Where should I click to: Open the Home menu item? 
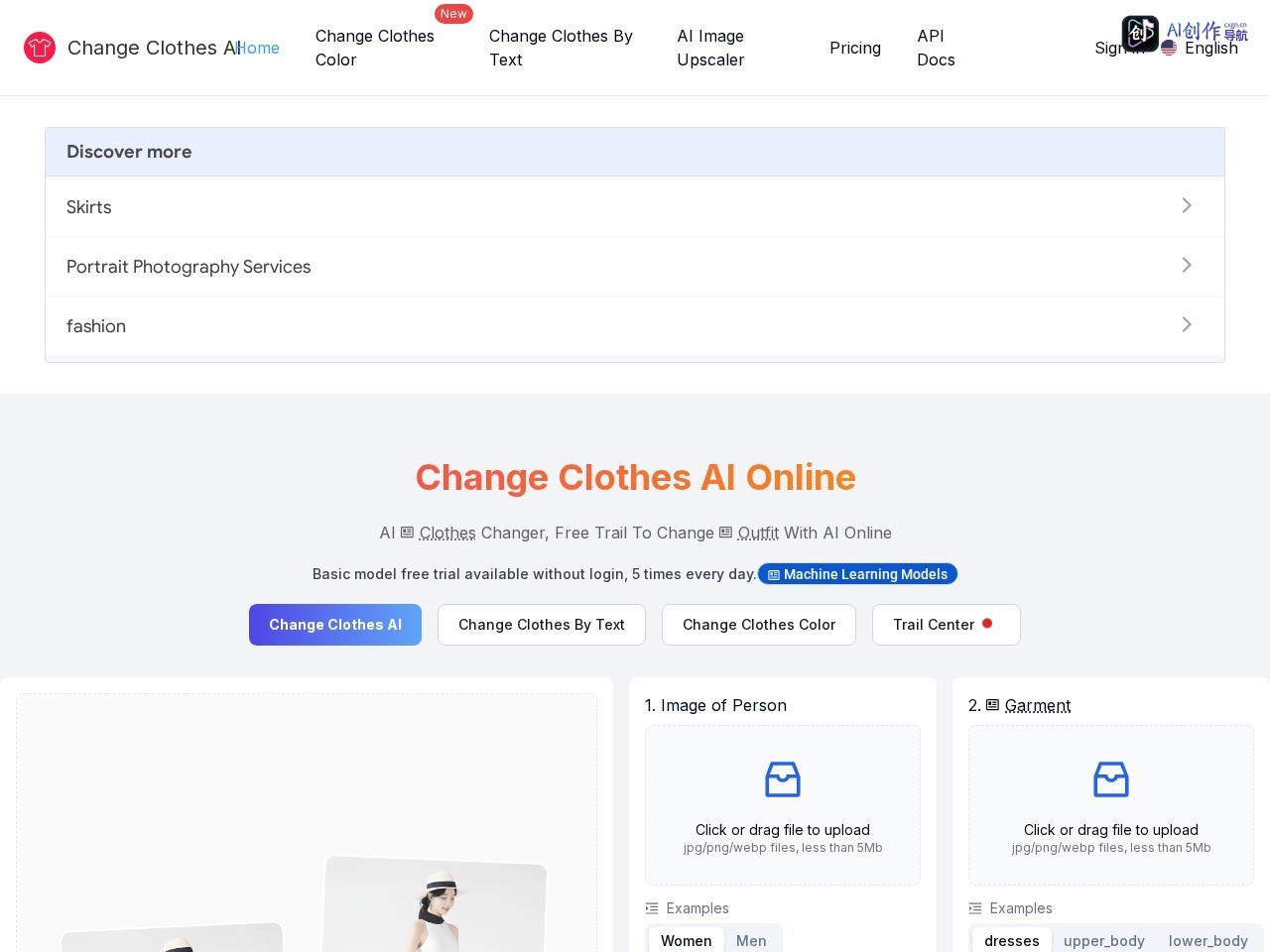(258, 48)
